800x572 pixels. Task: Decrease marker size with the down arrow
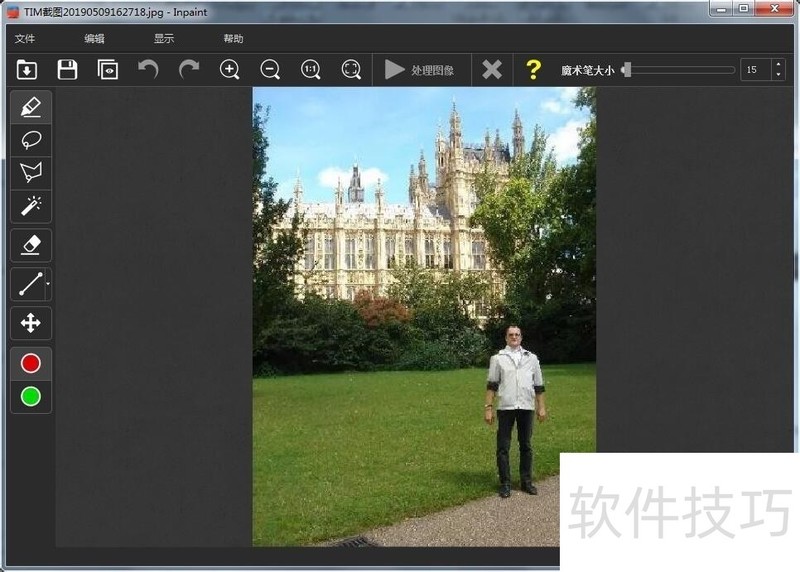[x=778, y=74]
